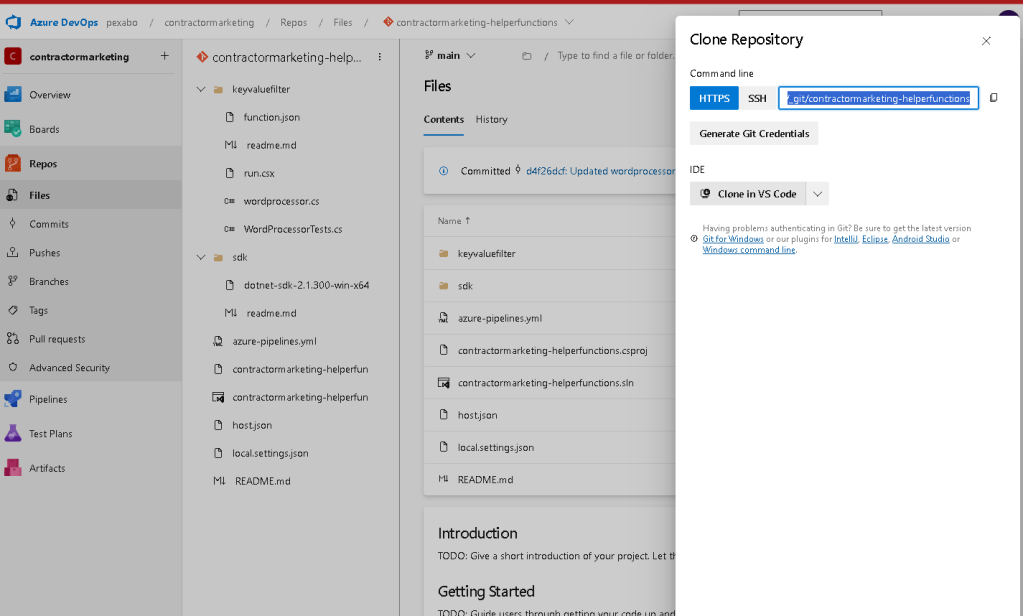
Task: Click the plus icon beside contractormarketing project
Action: click(x=164, y=56)
